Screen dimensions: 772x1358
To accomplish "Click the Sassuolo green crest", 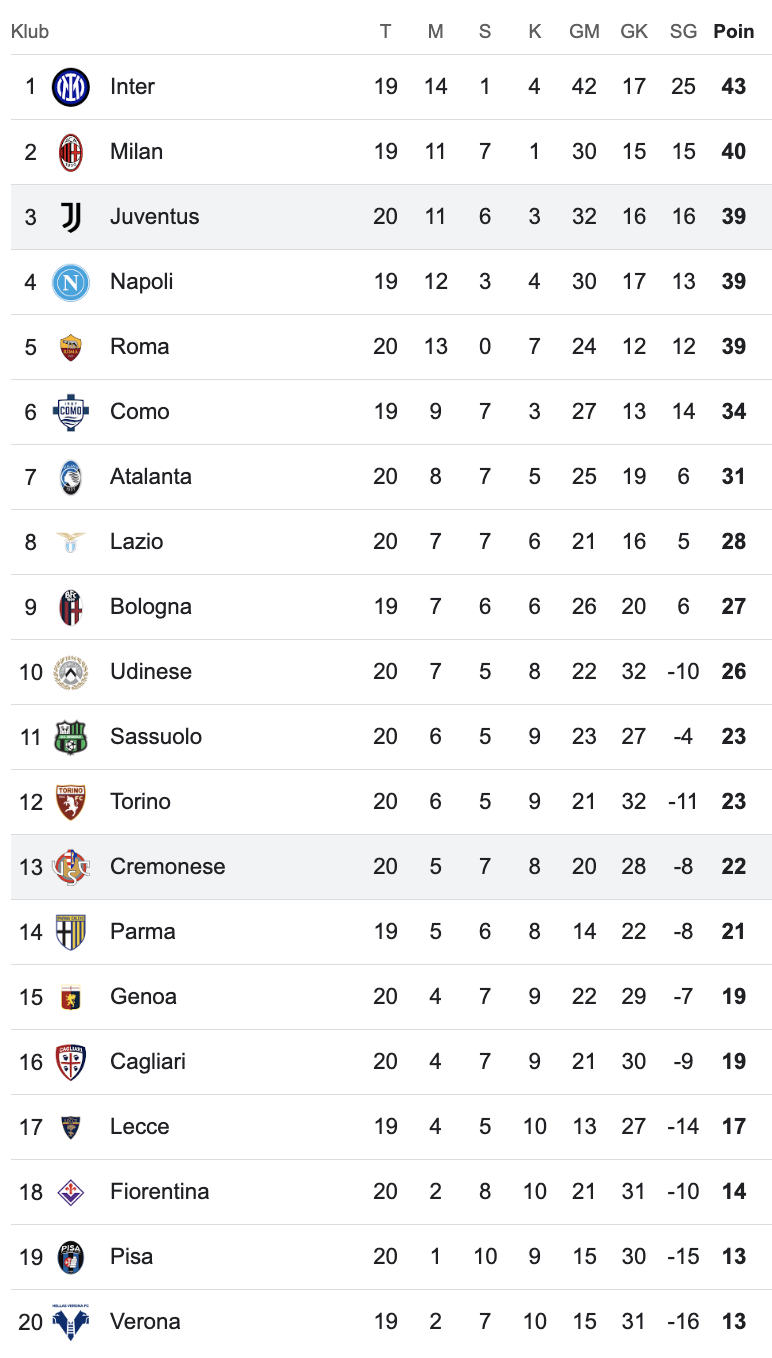I will coord(71,737).
